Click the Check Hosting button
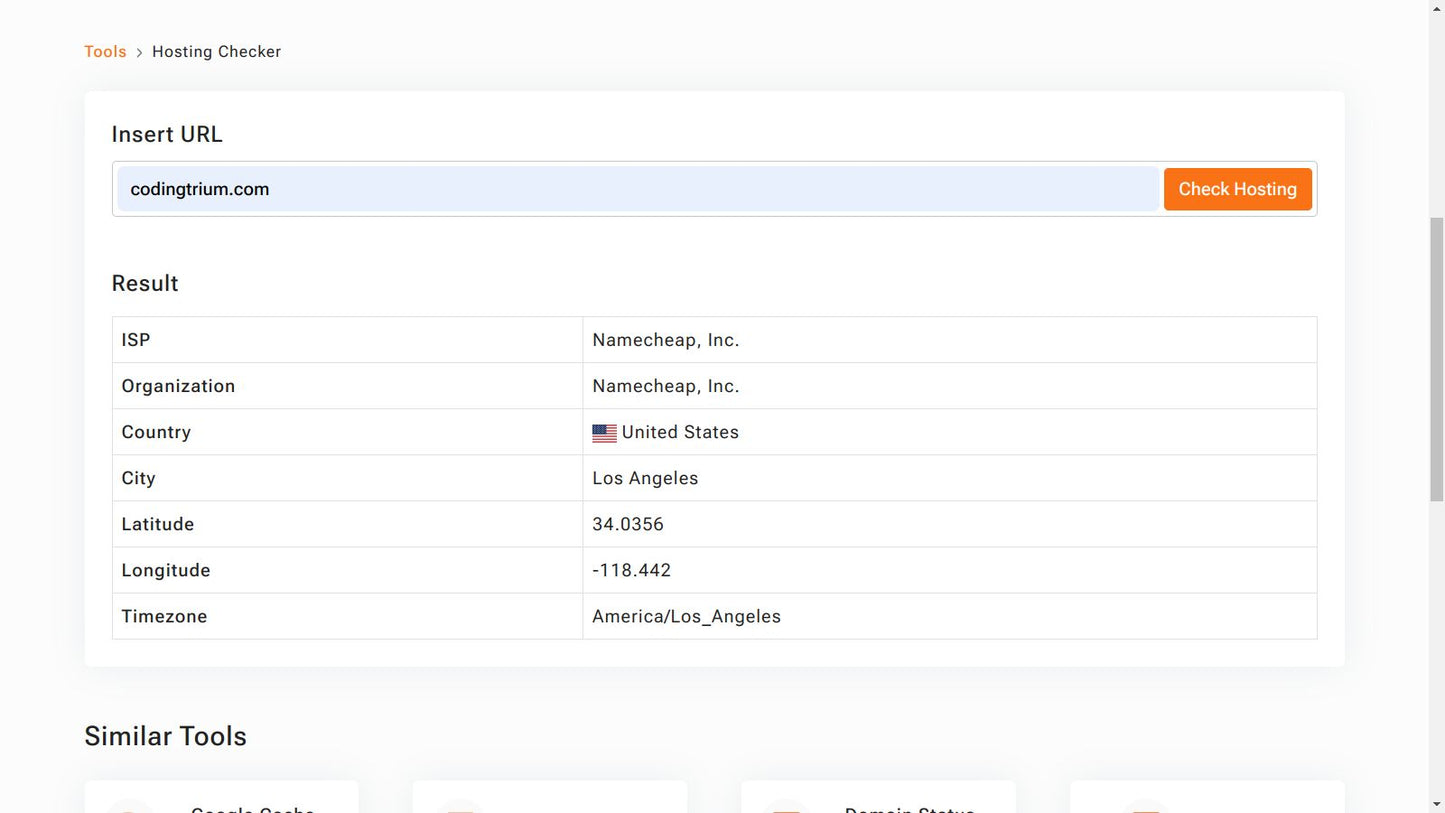Image resolution: width=1445 pixels, height=813 pixels. click(1237, 189)
